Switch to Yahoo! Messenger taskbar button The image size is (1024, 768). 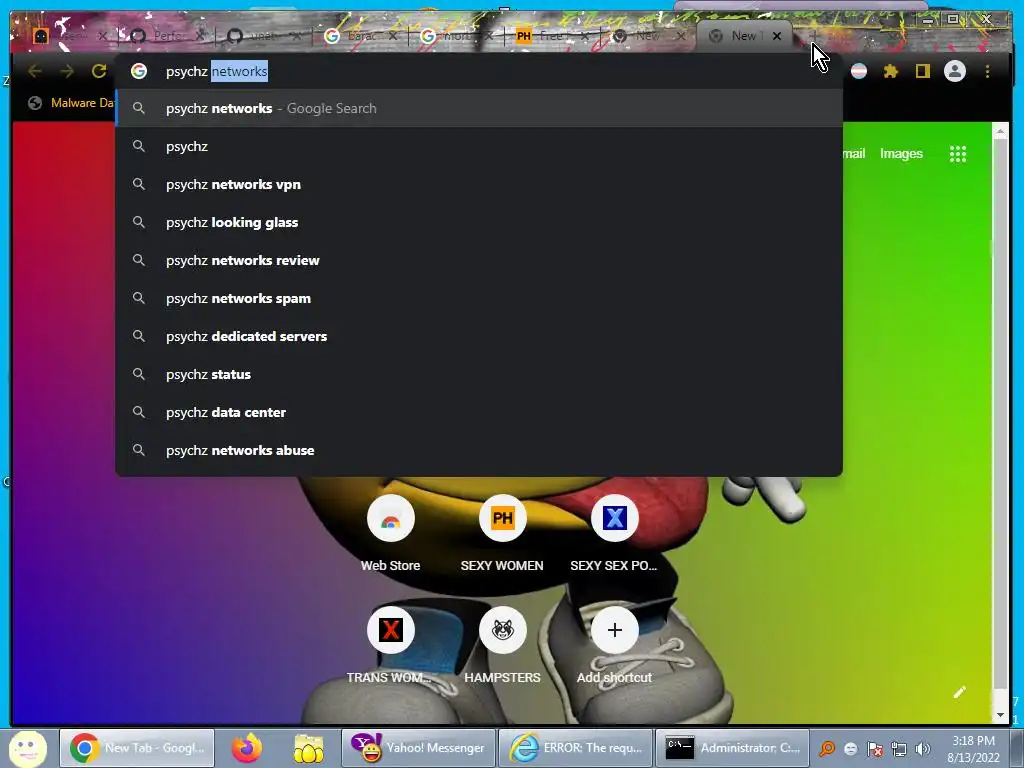click(x=419, y=748)
